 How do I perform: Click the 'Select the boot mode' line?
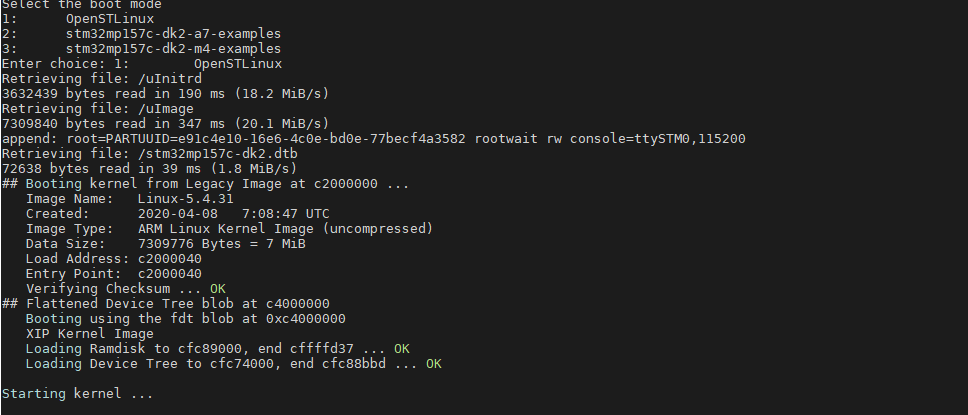81,4
